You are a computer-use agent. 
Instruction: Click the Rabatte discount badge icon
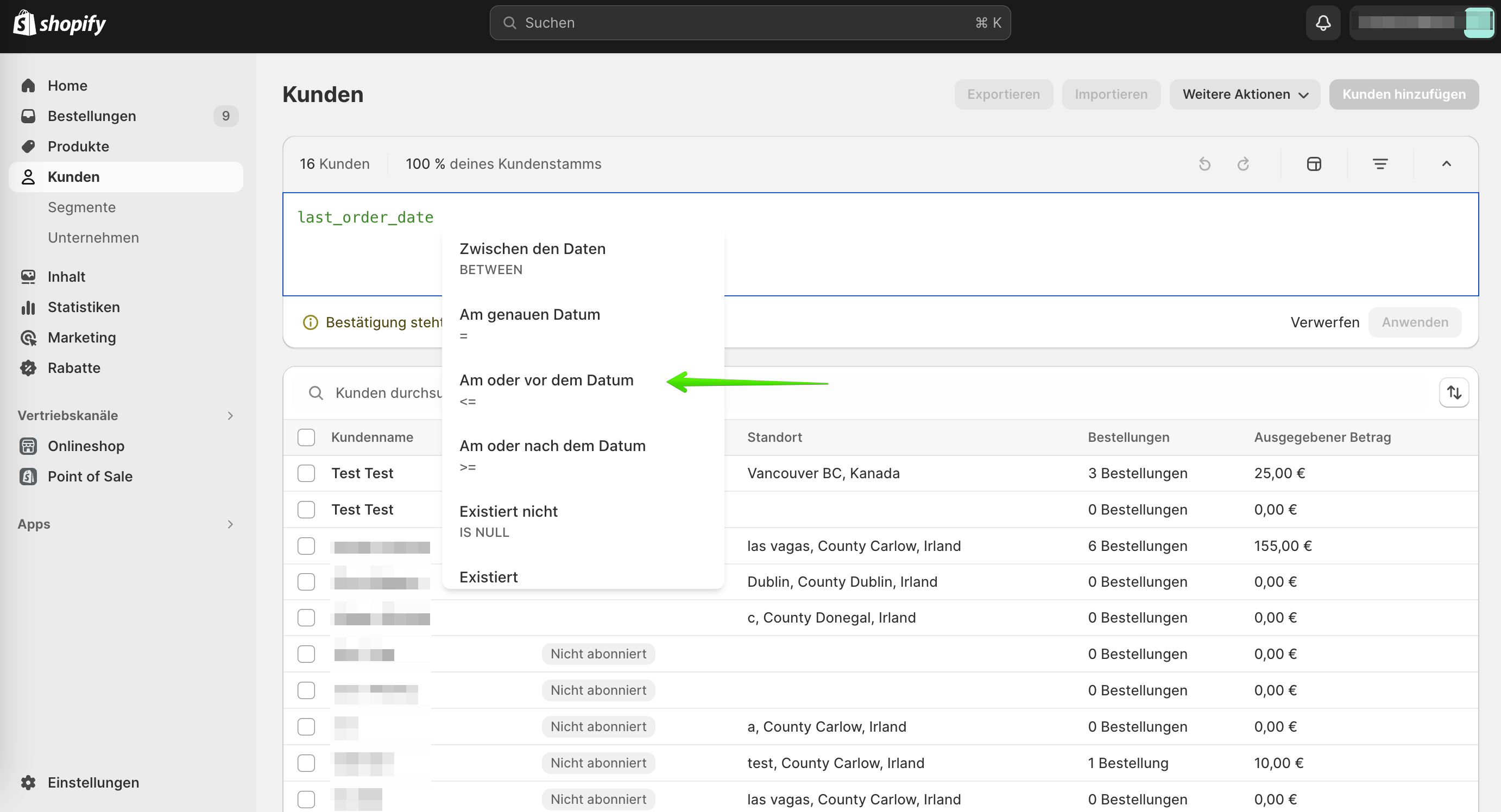click(x=28, y=367)
